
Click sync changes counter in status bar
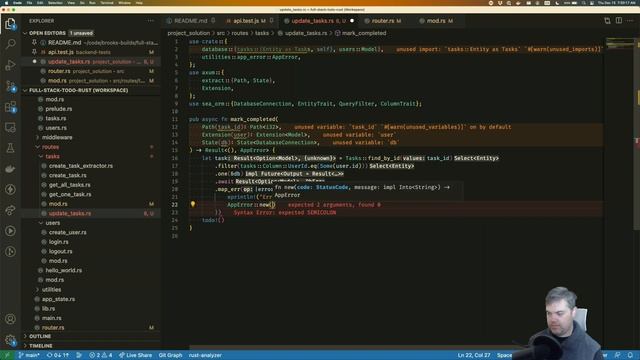click(x=58, y=355)
